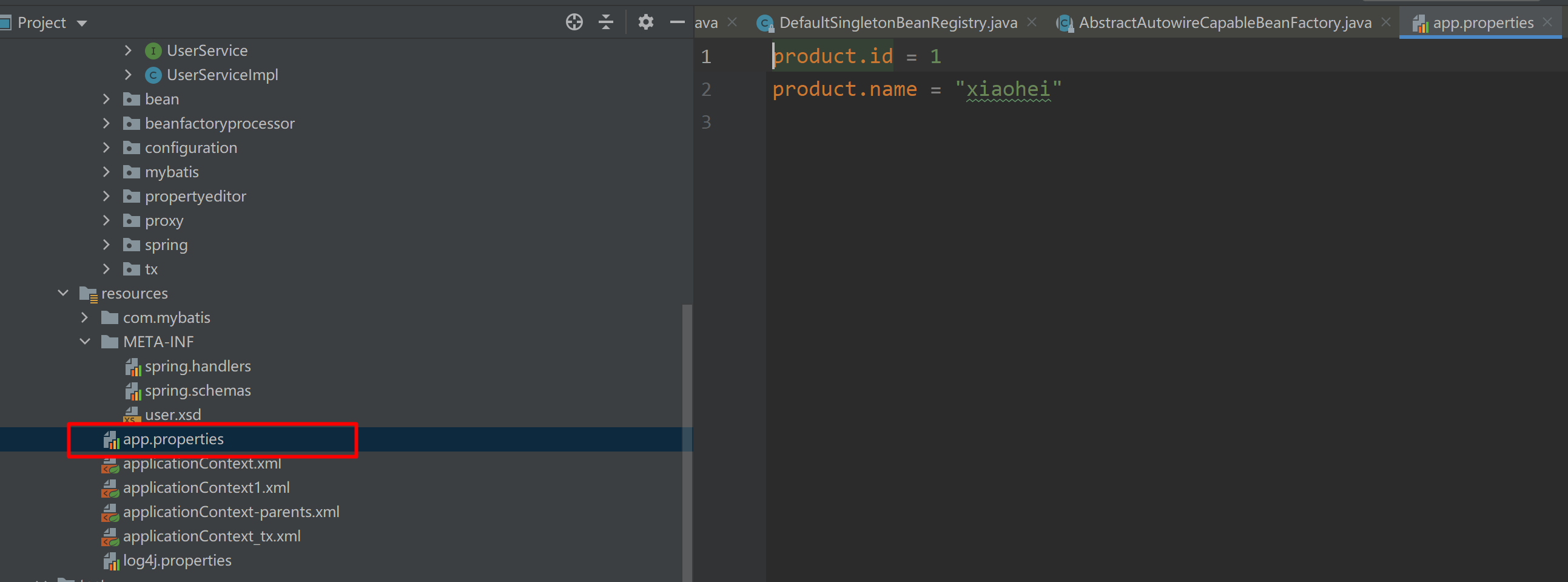
Task: Select the beanfactoryprocessor folder icon
Action: click(132, 124)
